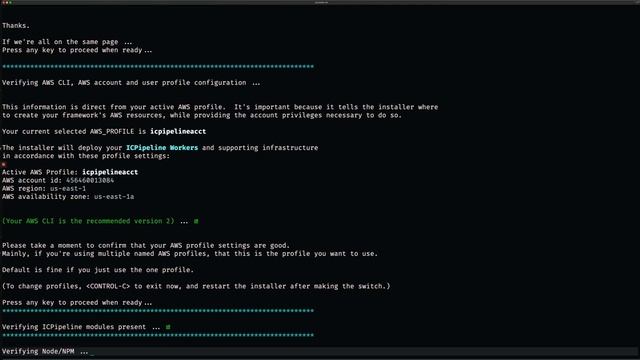The image size is (640, 360).
Task: Click line "Please take a moment to confirm"
Action: 146,246
